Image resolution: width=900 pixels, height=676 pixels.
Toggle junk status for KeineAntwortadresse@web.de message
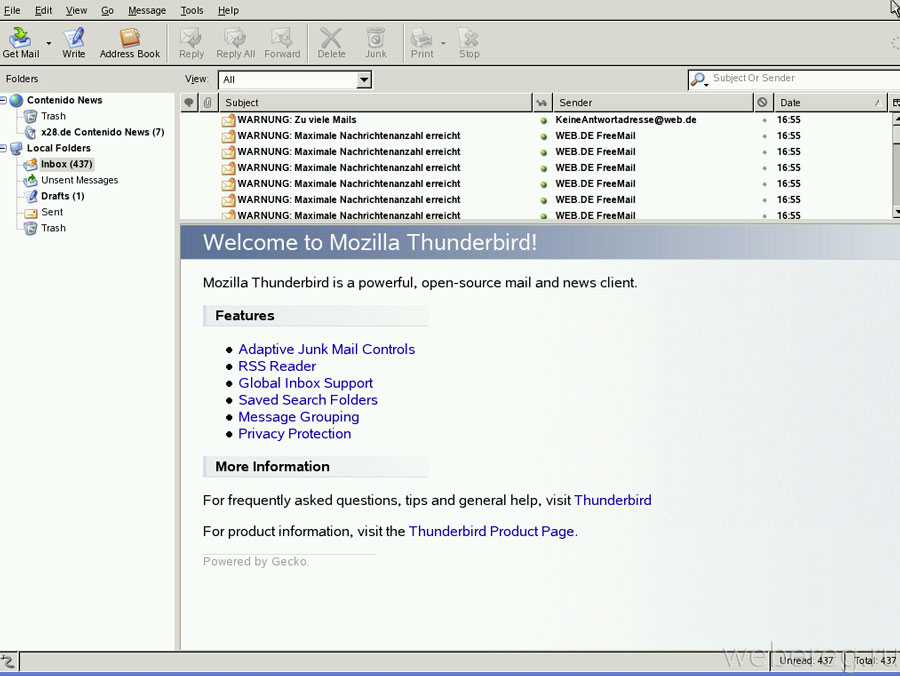(764, 121)
